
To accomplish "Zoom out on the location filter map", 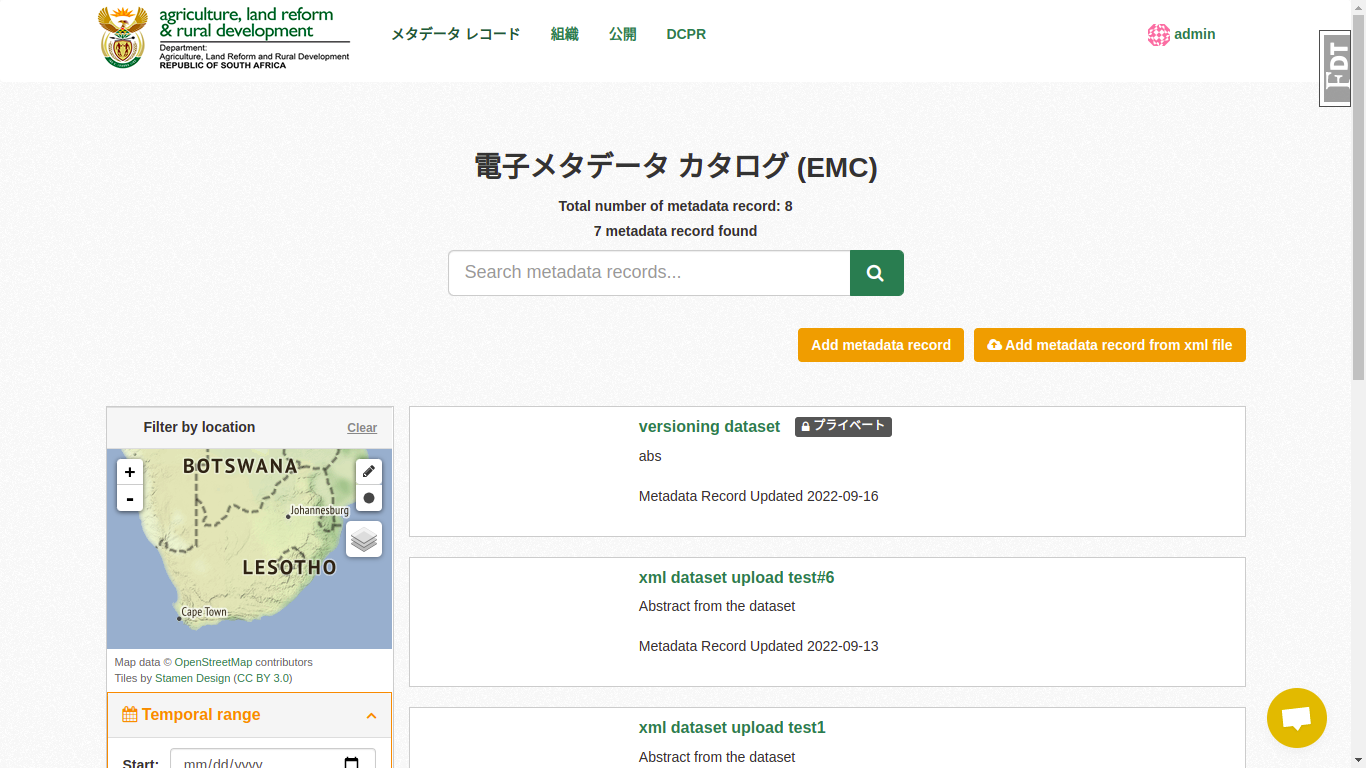I will click(x=129, y=497).
